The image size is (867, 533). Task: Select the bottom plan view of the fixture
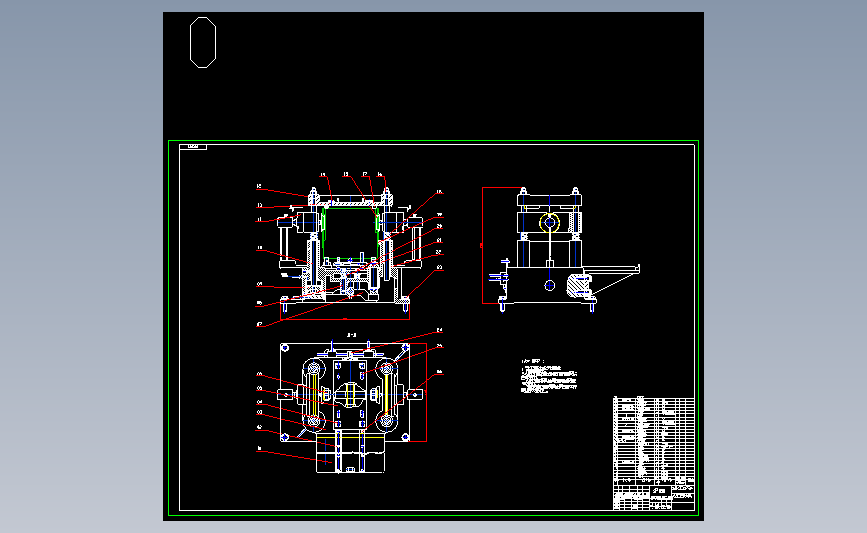point(349,403)
